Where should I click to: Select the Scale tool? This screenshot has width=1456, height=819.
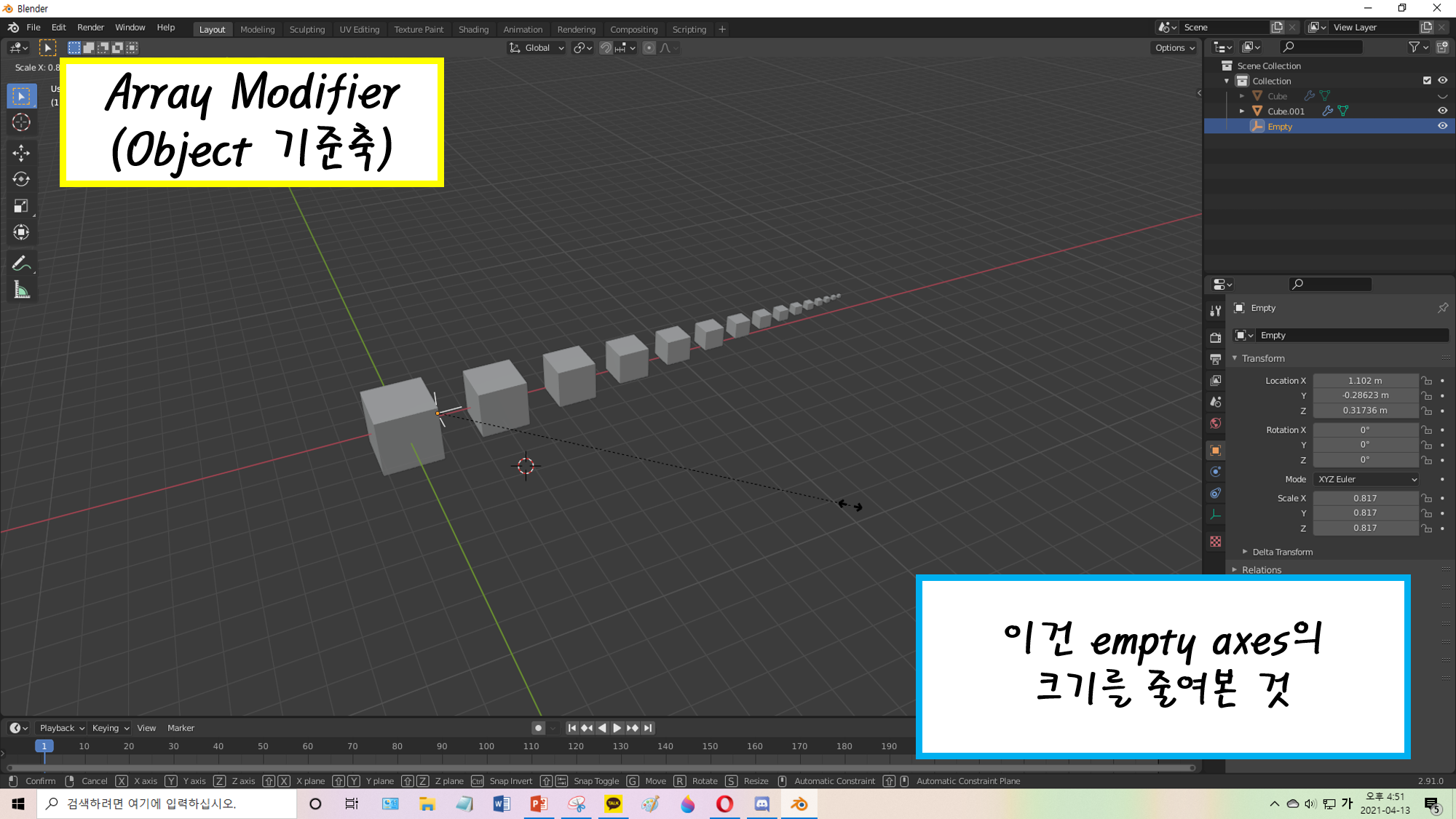pos(21,206)
